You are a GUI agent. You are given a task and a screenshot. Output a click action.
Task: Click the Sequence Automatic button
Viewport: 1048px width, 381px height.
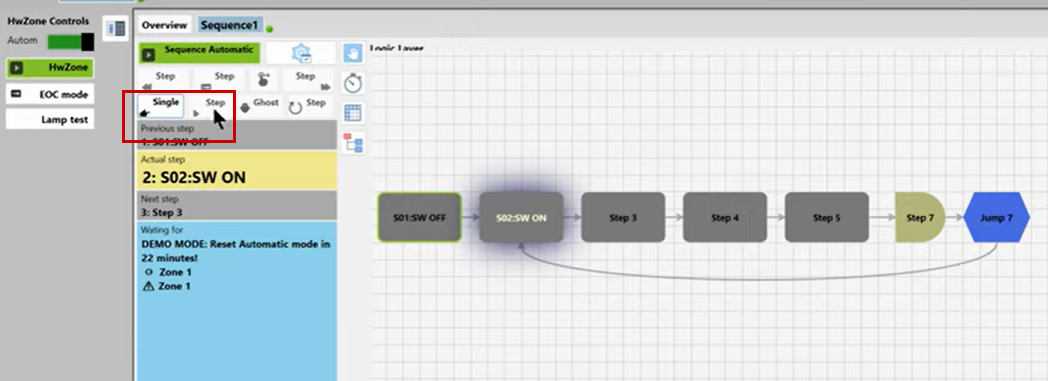click(x=199, y=53)
